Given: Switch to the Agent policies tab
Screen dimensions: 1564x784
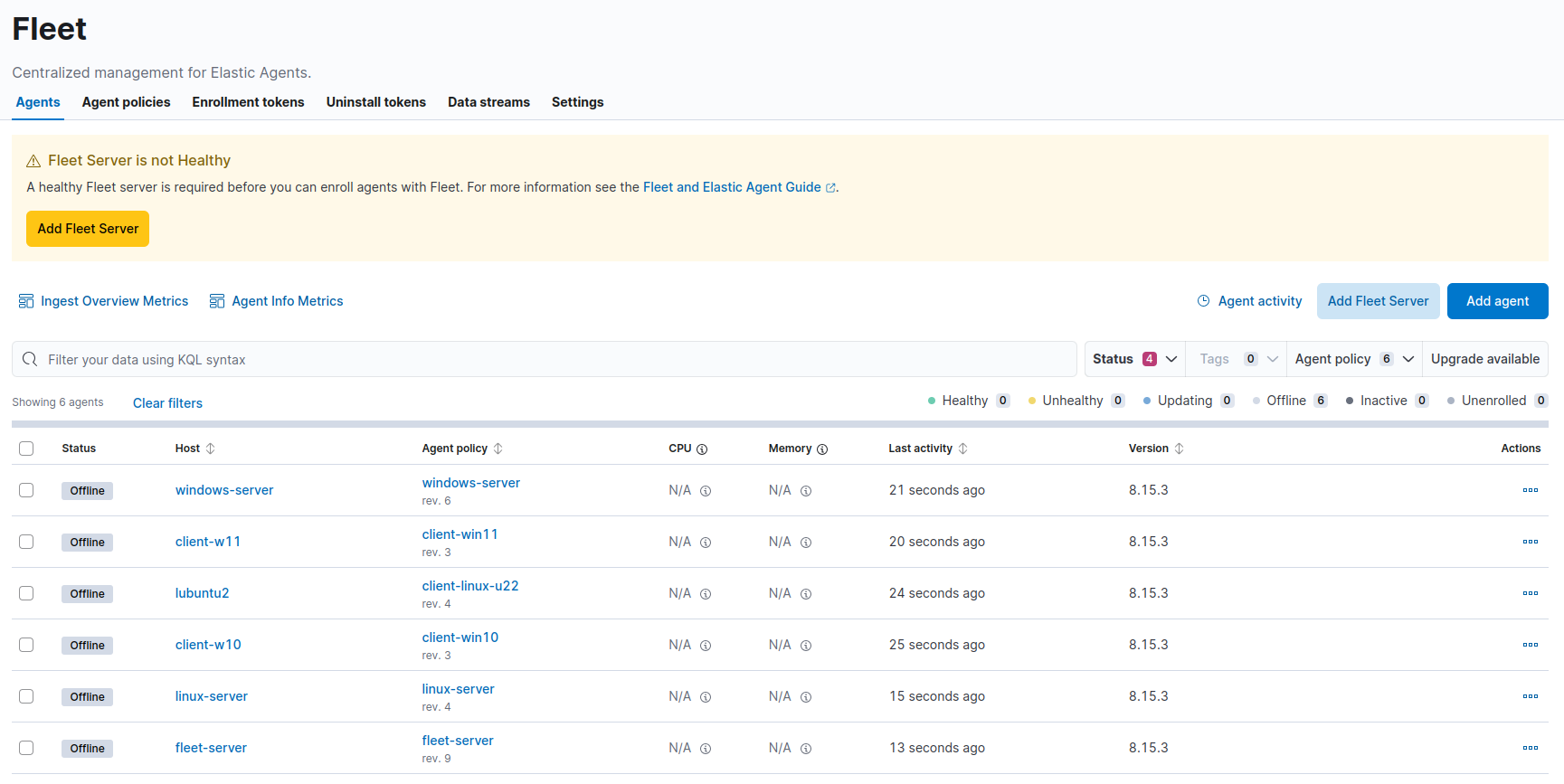Looking at the screenshot, I should (x=126, y=102).
